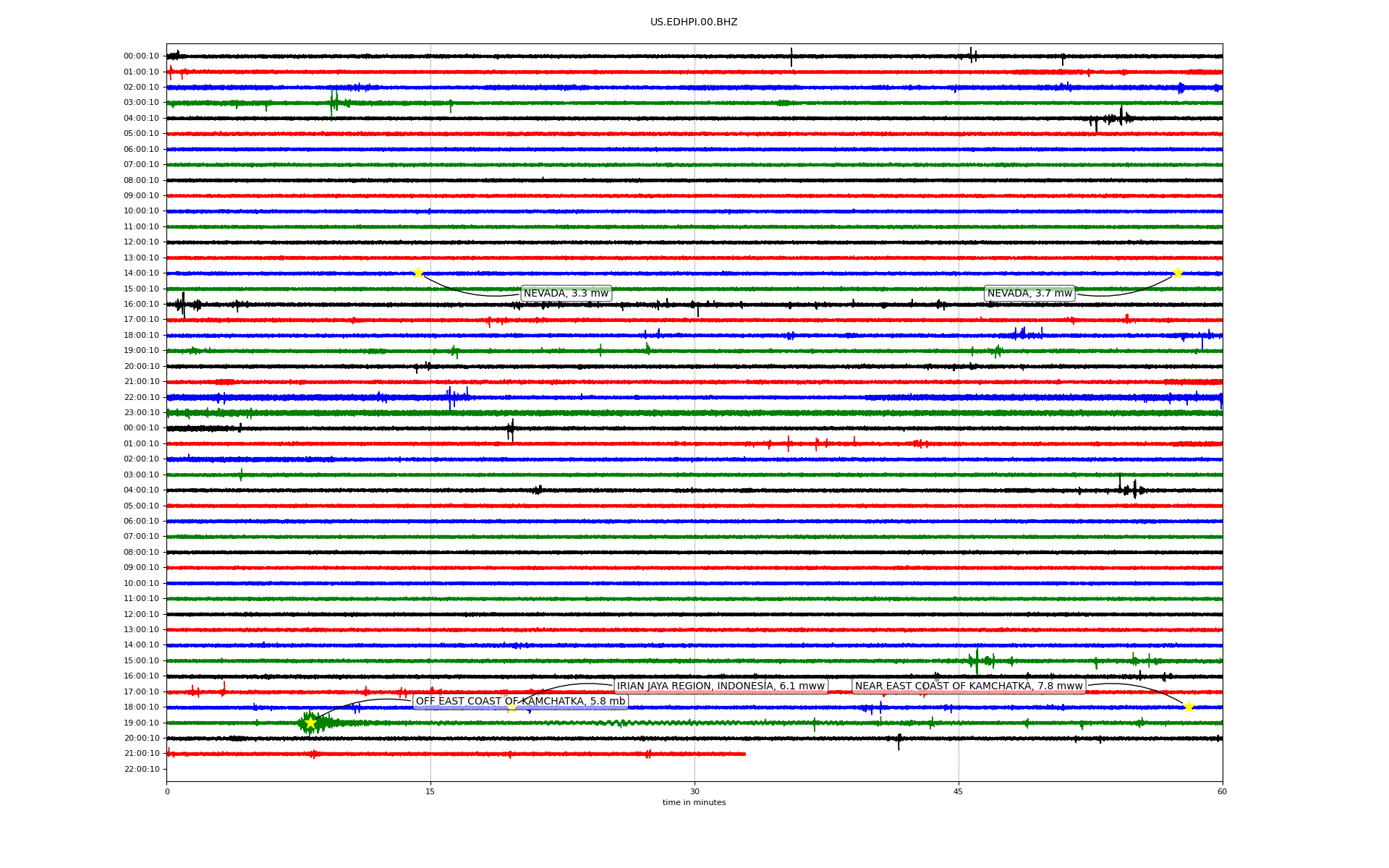Click the NEVADA, 3.3 mw label

[x=566, y=293]
